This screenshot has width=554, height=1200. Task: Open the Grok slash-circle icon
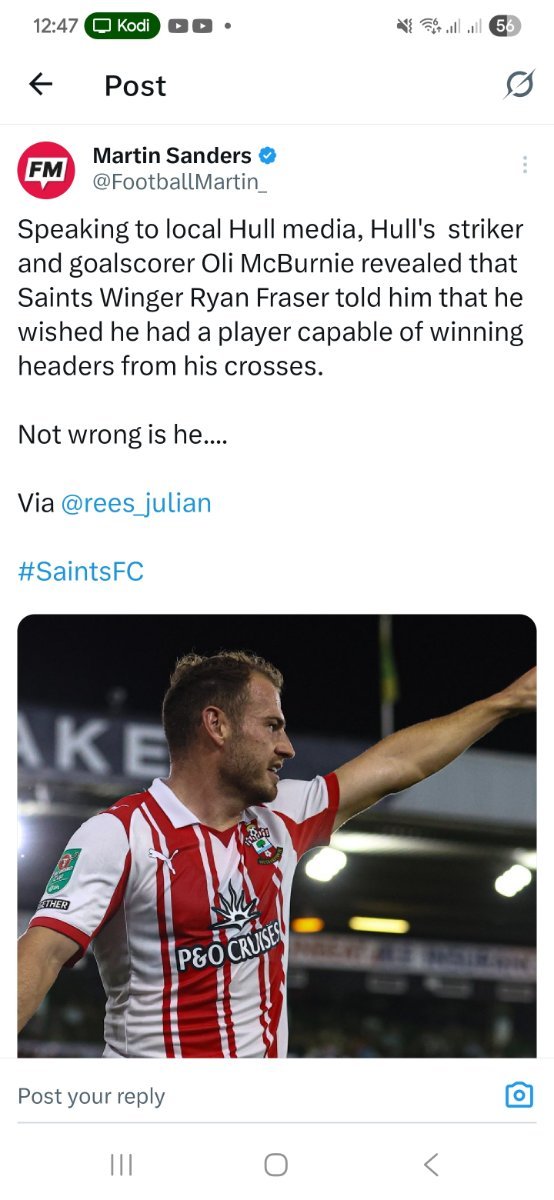(x=518, y=86)
